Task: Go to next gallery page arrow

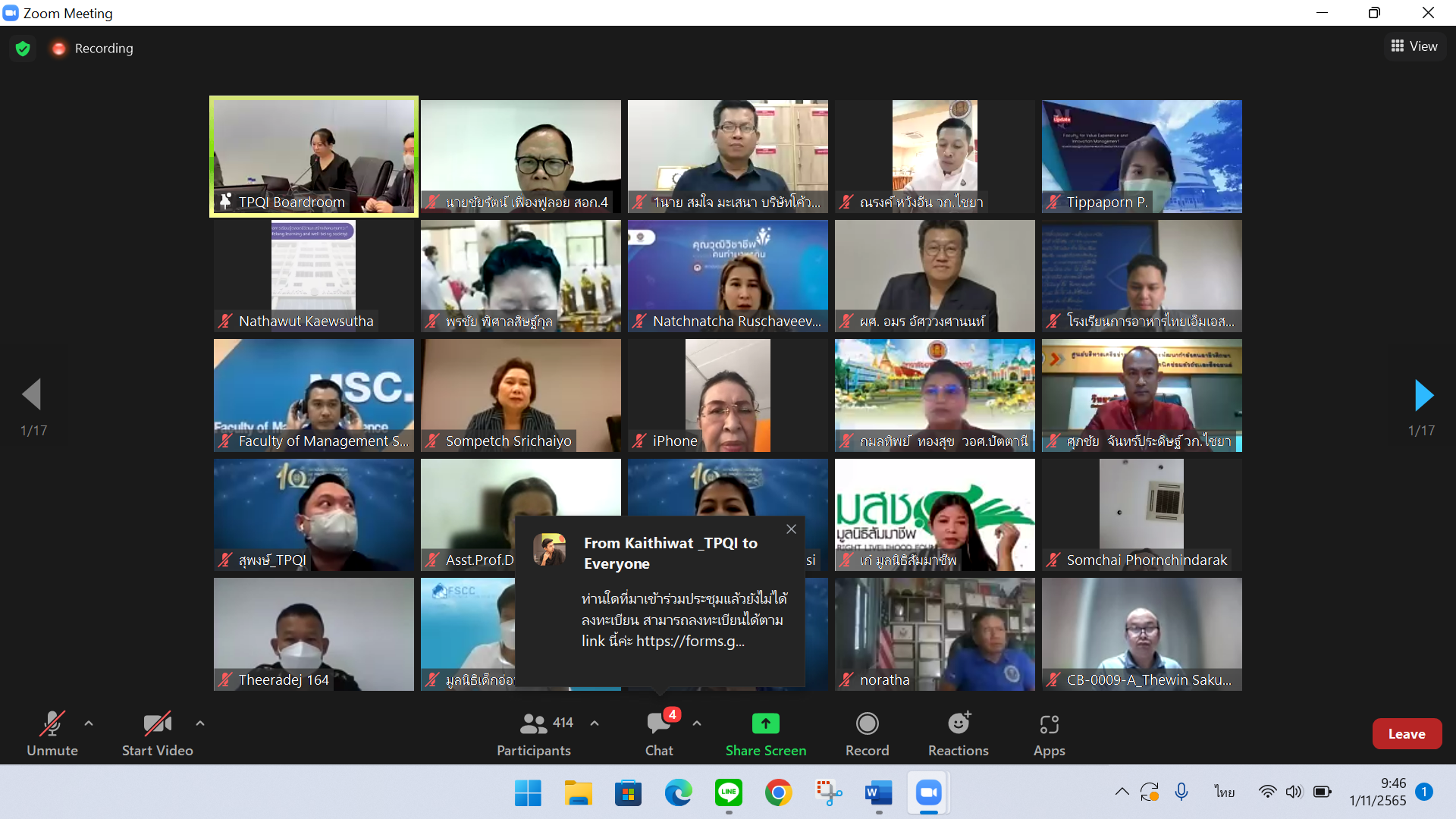Action: point(1423,395)
